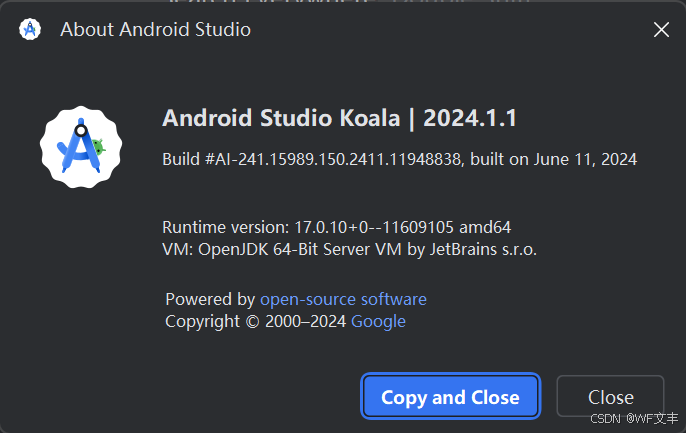This screenshot has height=433, width=686.
Task: Click the 'About Android Studio' window title
Action: coord(155,30)
